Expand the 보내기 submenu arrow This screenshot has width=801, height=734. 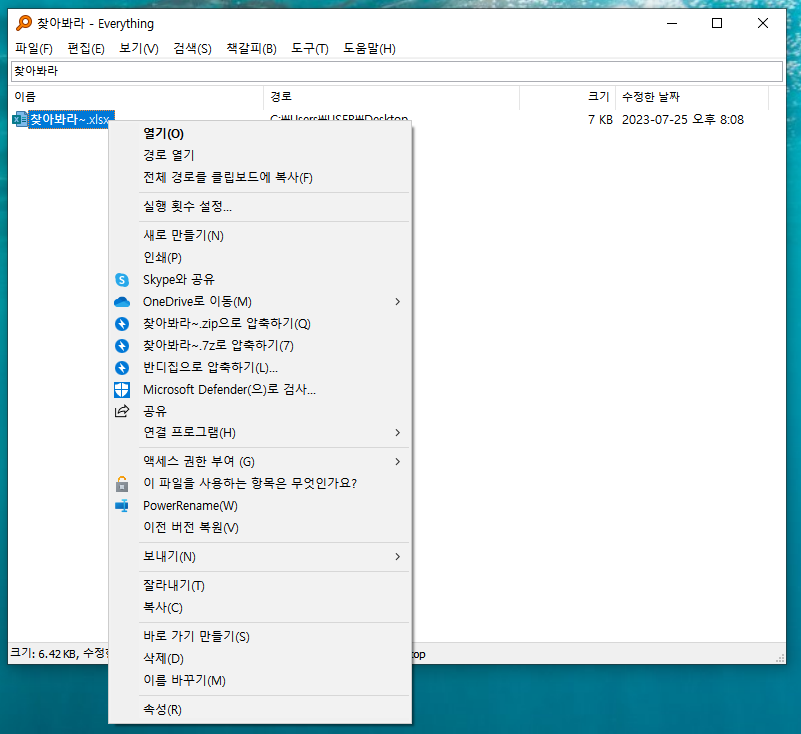397,557
